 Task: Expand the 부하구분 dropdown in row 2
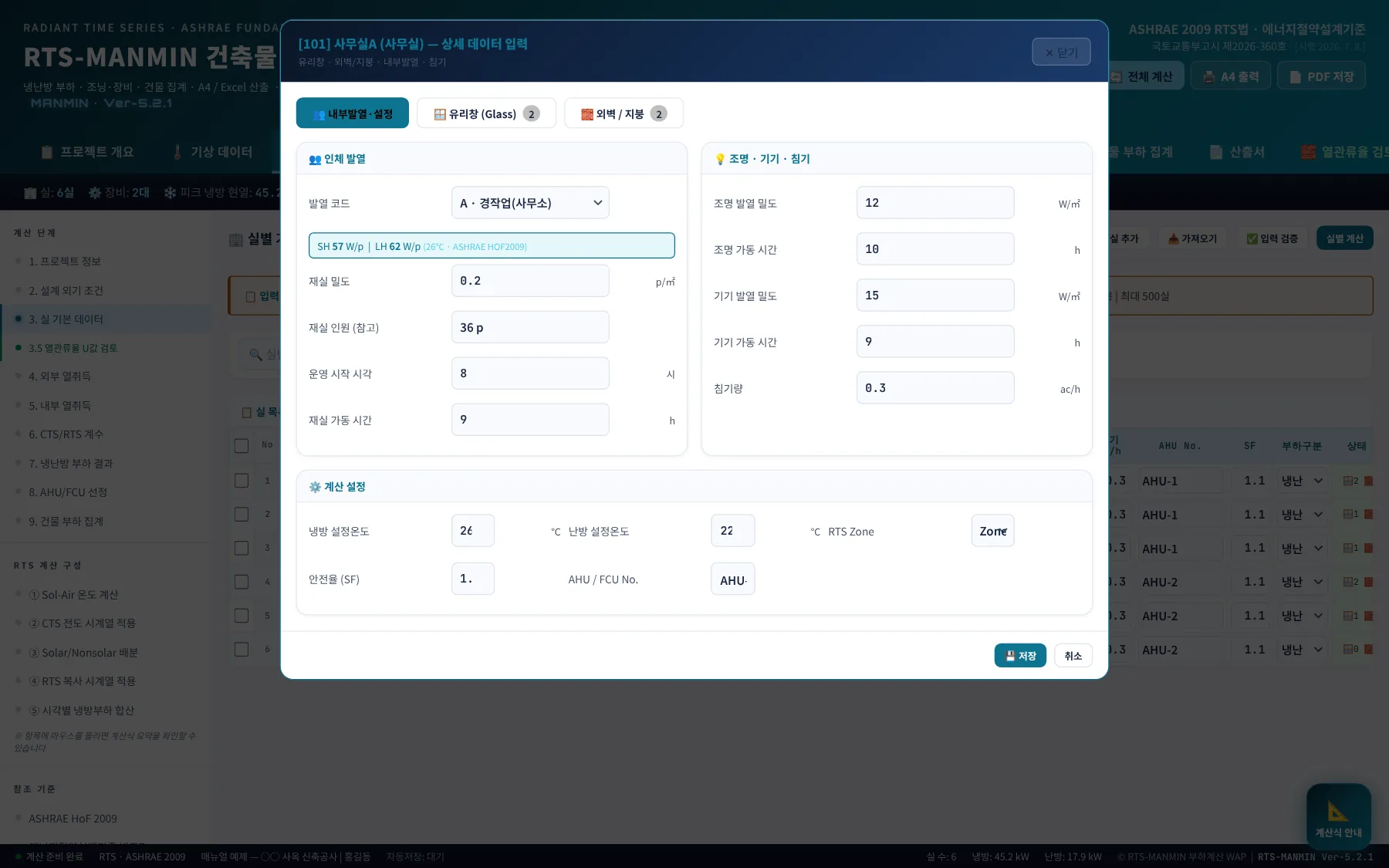click(1302, 515)
